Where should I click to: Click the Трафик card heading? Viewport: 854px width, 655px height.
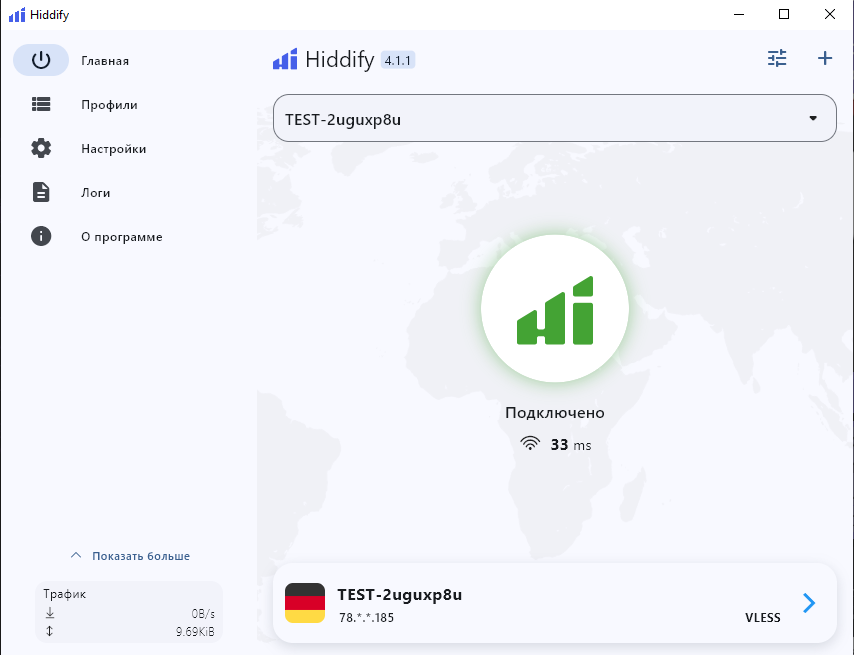pos(64,594)
